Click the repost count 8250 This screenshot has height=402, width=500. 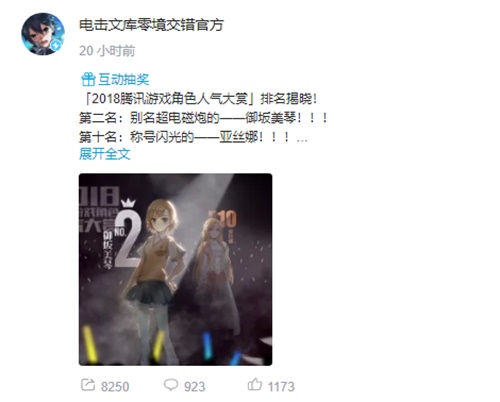tap(115, 387)
